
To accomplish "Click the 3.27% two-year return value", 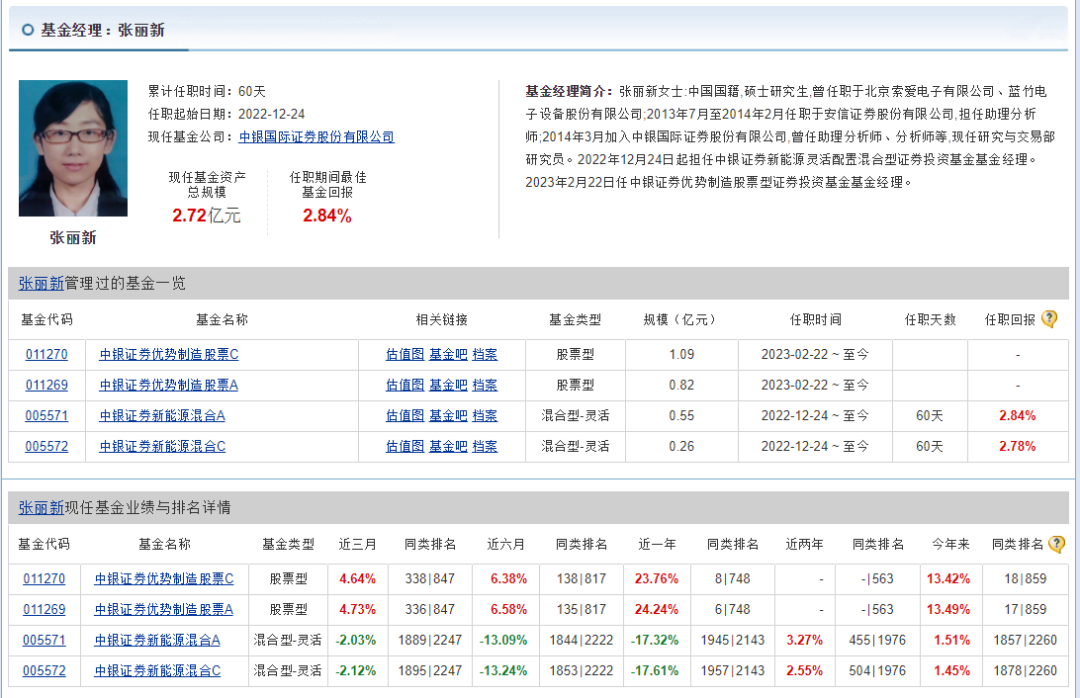I will (804, 640).
